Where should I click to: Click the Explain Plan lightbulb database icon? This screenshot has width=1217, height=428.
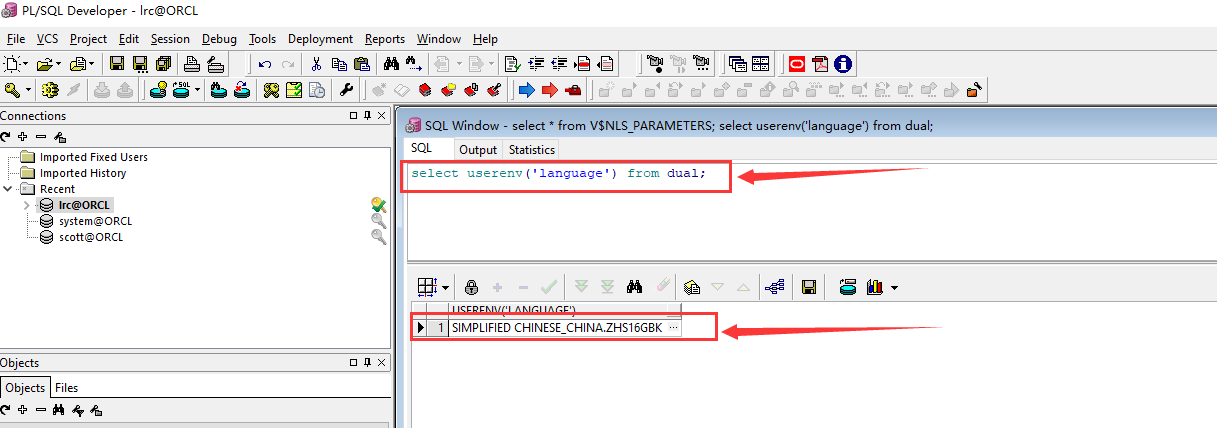[158, 90]
